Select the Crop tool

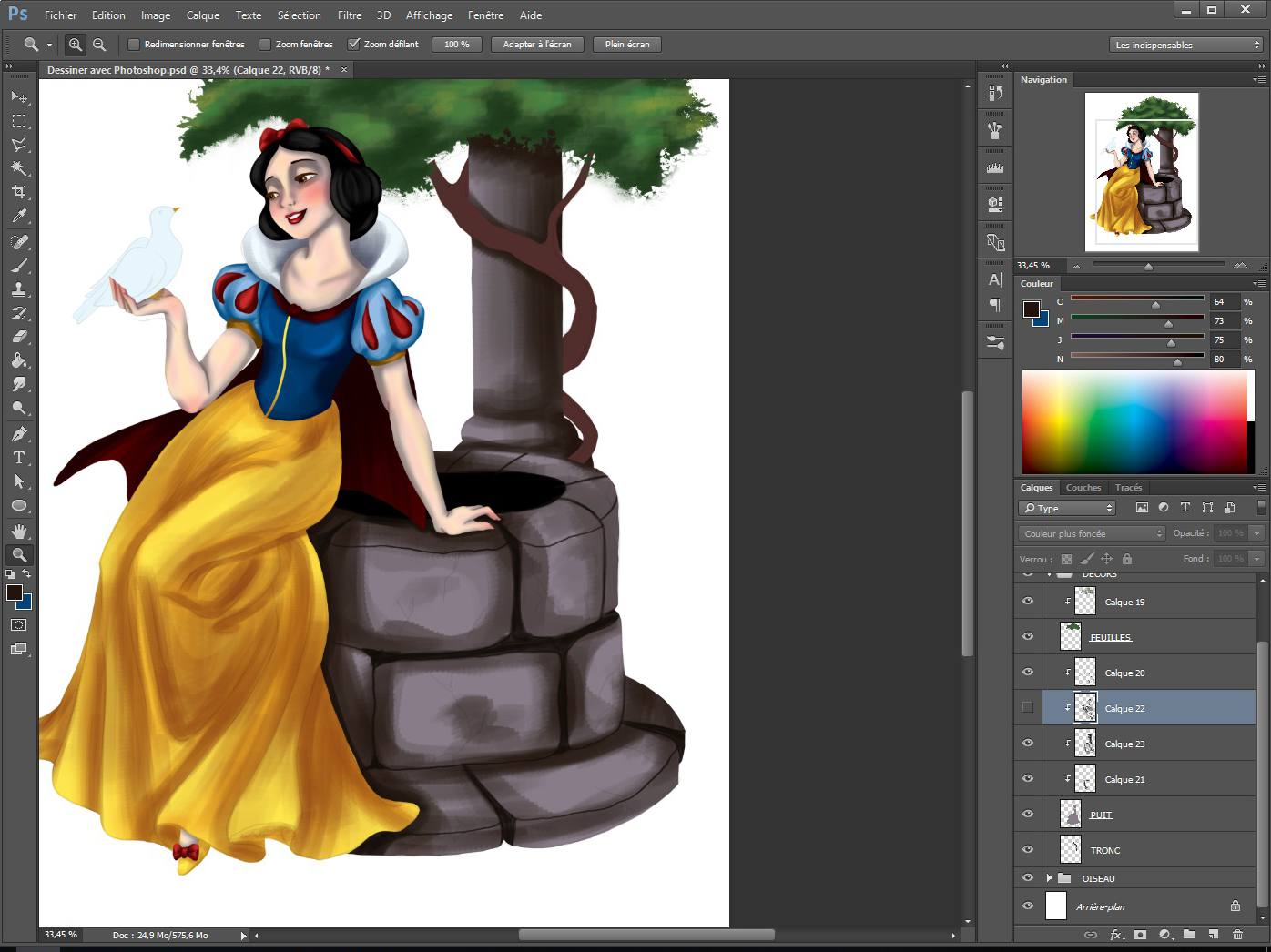(x=20, y=192)
